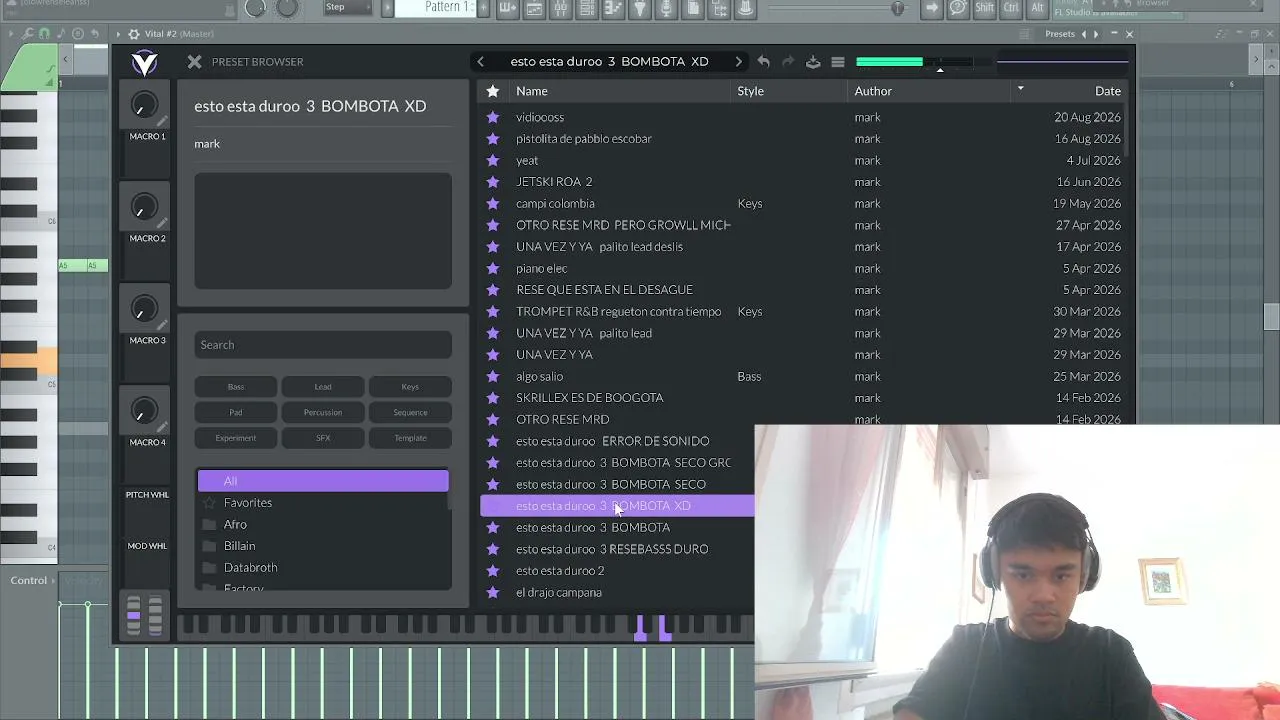Toggle favorite star for esto esta duroo 2
The height and width of the screenshot is (720, 1280).
[493, 571]
